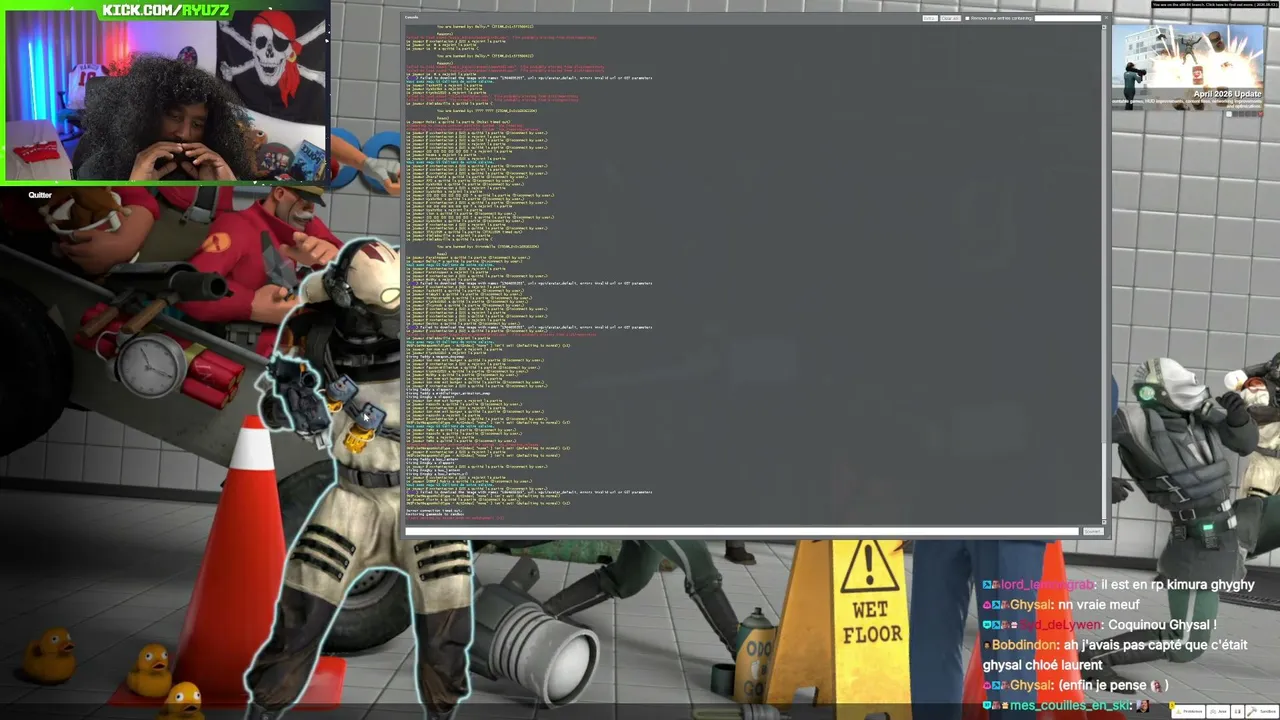This screenshot has width=1280, height=720.
Task: Click the Quitter menu entry
Action: point(40,195)
